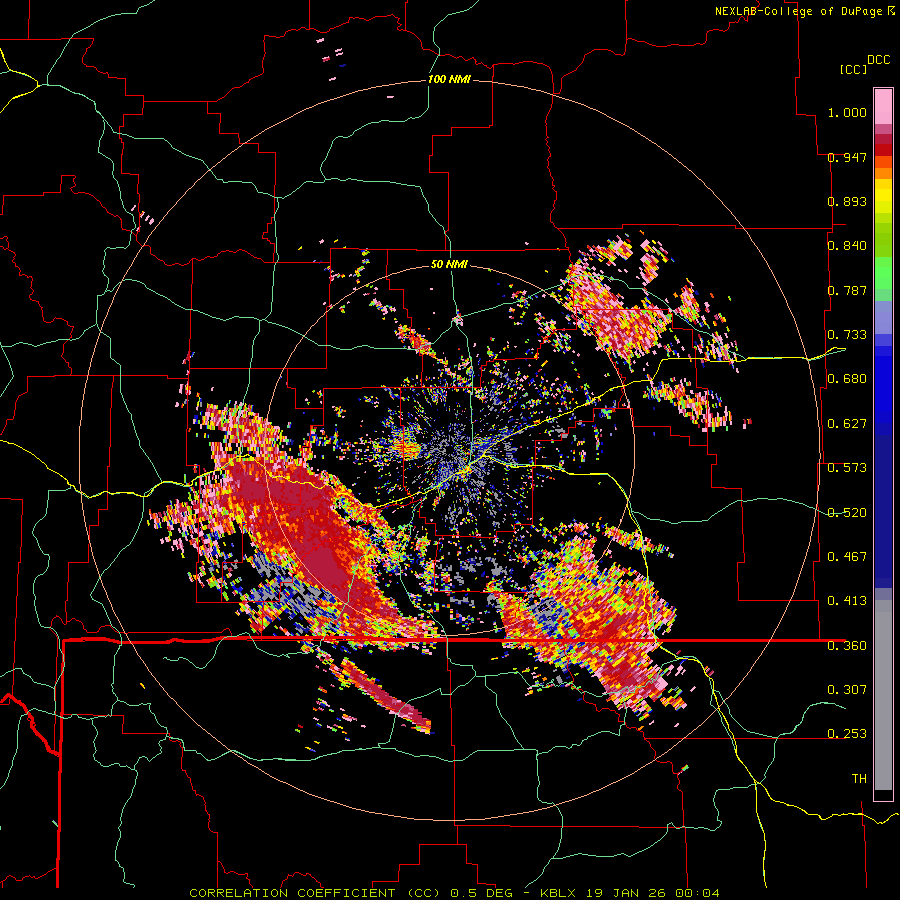Pick the gray lower segment of color bar
The image size is (900, 900).
click(883, 697)
